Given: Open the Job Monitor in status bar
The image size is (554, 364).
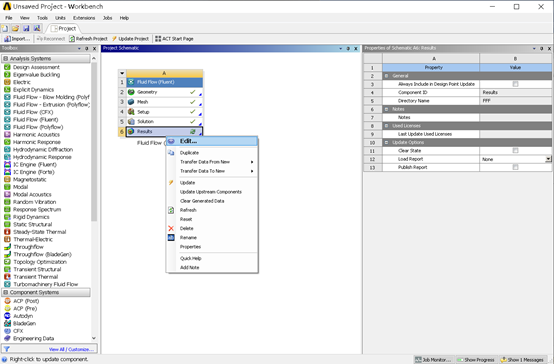Looking at the screenshot, I should (433, 360).
